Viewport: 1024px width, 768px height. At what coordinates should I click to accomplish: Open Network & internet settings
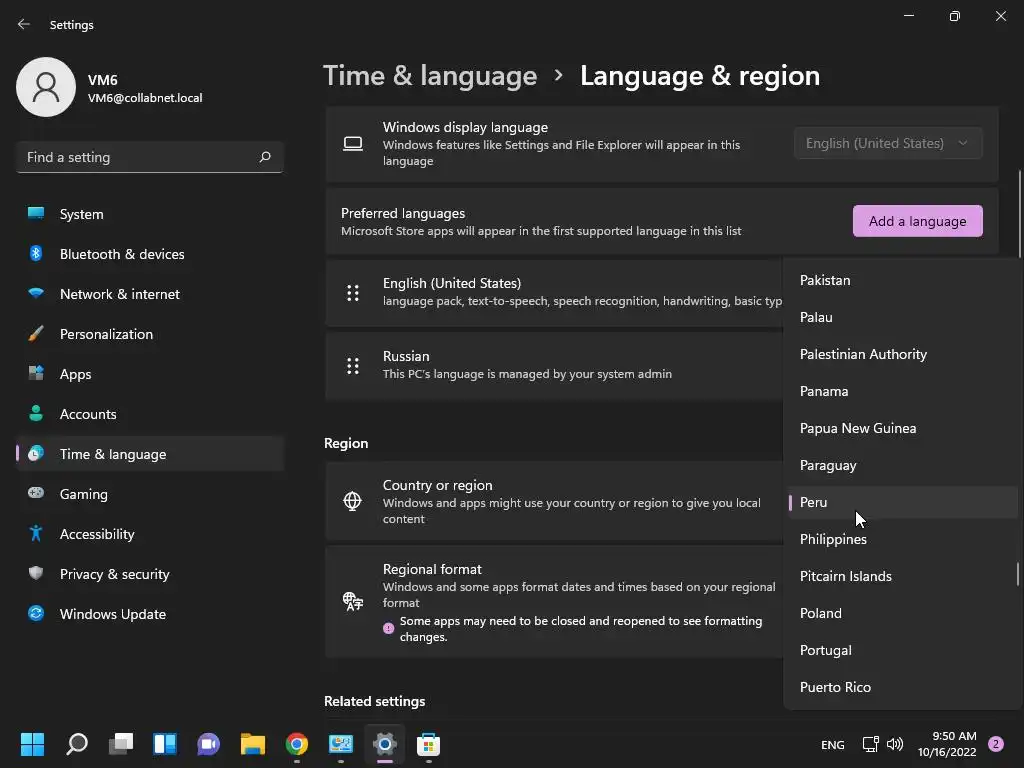point(150,294)
